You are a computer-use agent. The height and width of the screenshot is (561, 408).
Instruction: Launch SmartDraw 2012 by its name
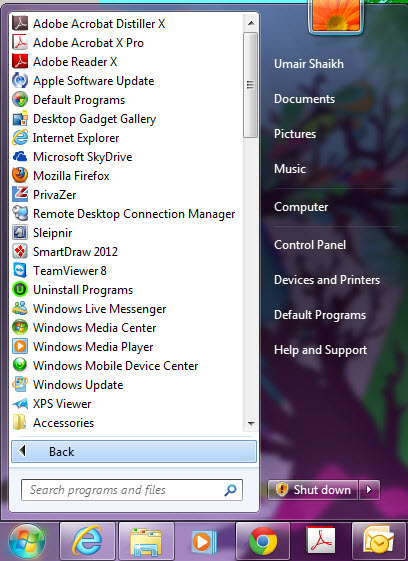click(75, 252)
